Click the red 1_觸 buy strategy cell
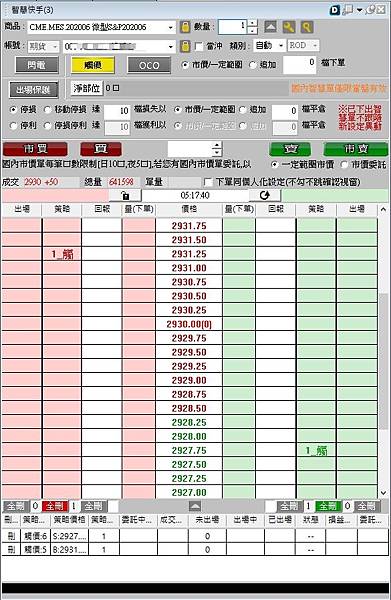The width and height of the screenshot is (391, 600). click(62, 254)
